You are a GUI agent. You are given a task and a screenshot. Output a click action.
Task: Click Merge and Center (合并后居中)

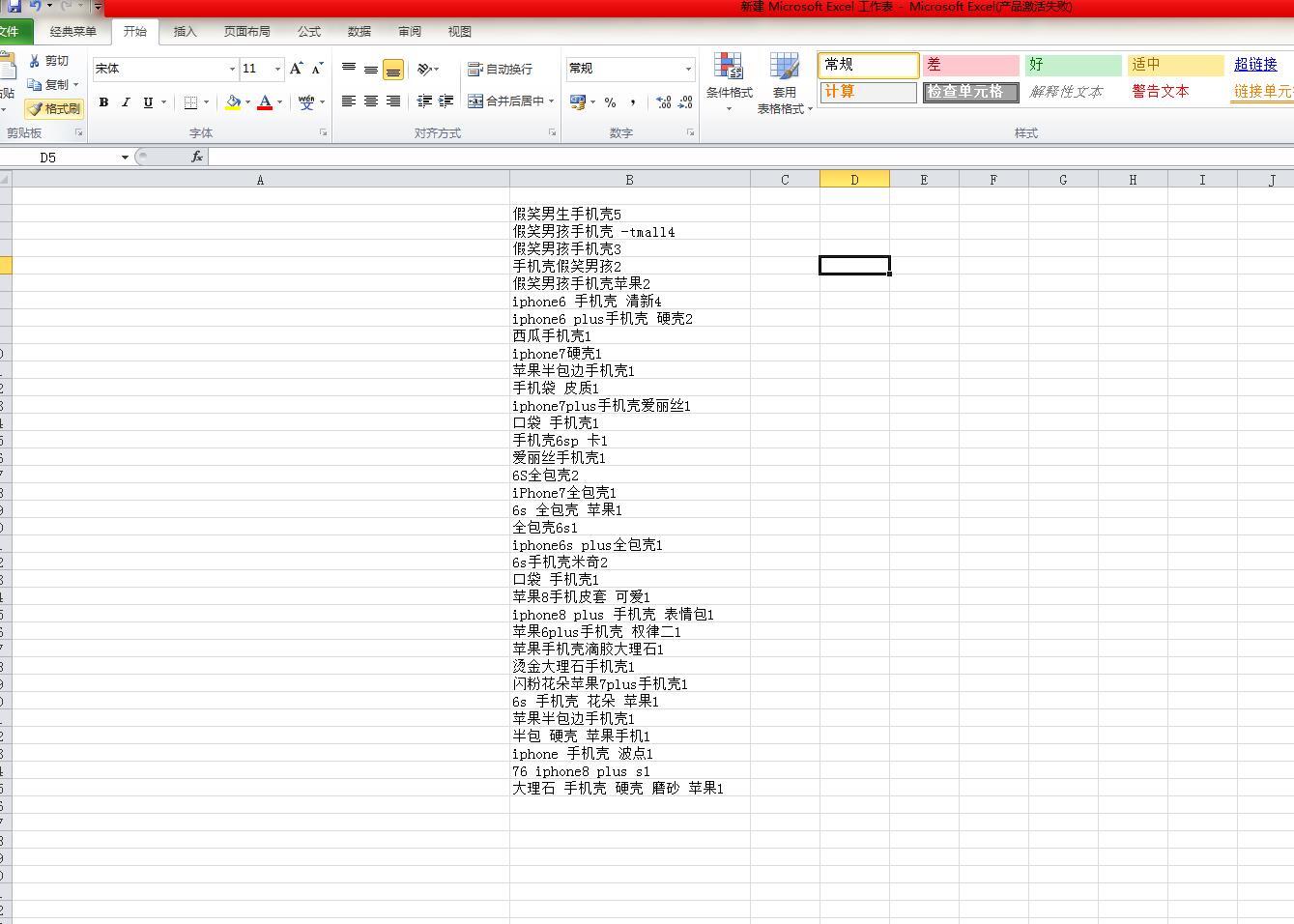[505, 101]
